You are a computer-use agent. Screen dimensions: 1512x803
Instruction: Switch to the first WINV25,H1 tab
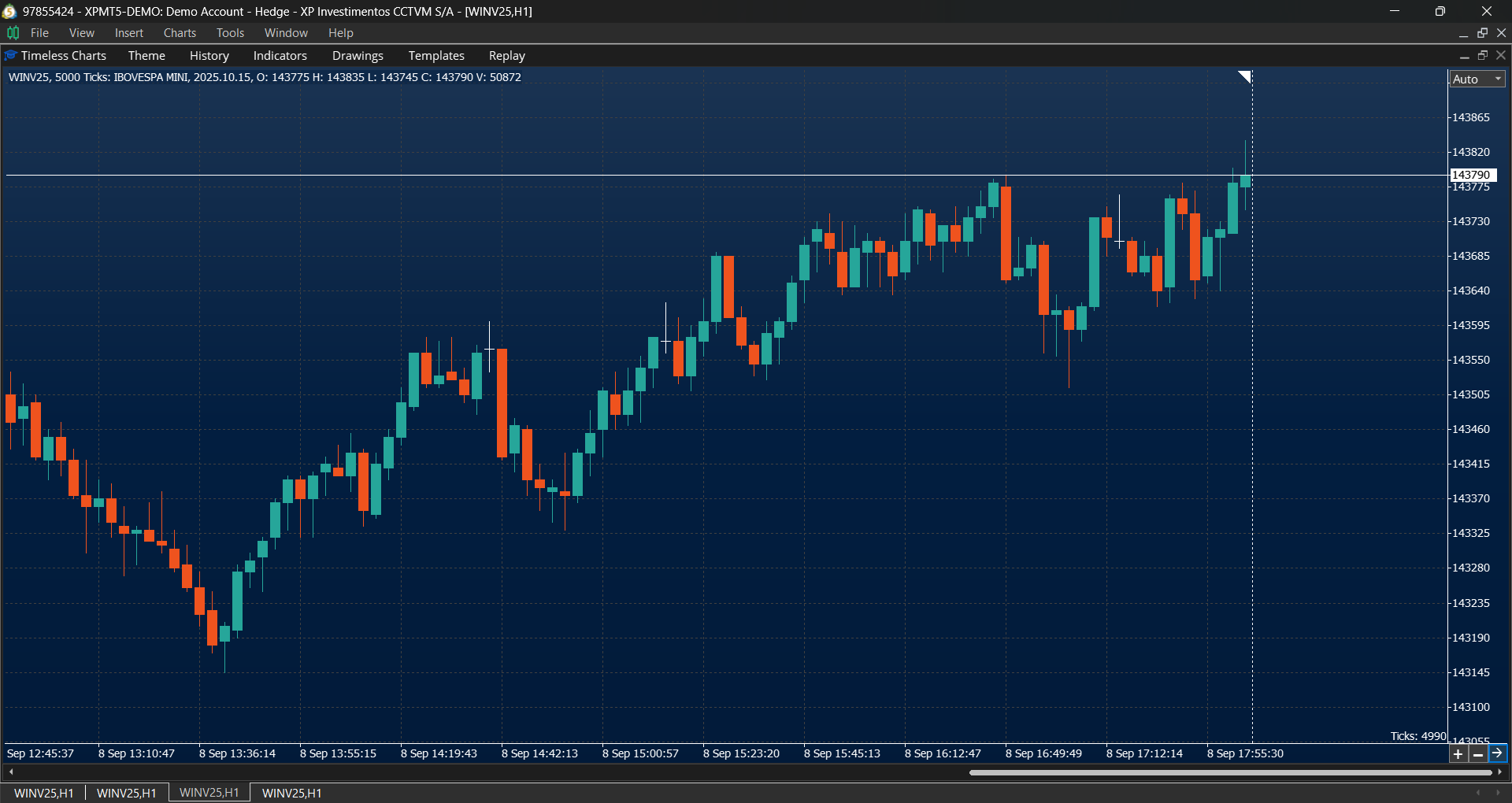(43, 793)
